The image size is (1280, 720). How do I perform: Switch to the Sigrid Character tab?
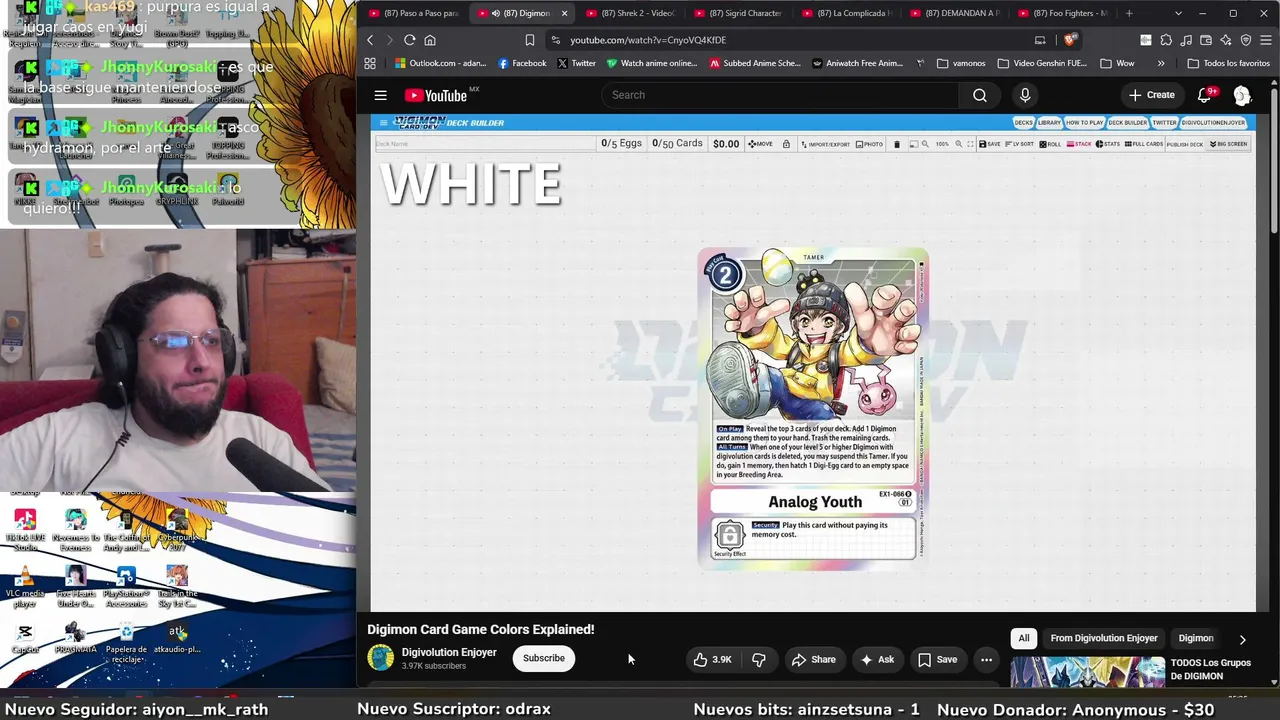(x=738, y=13)
